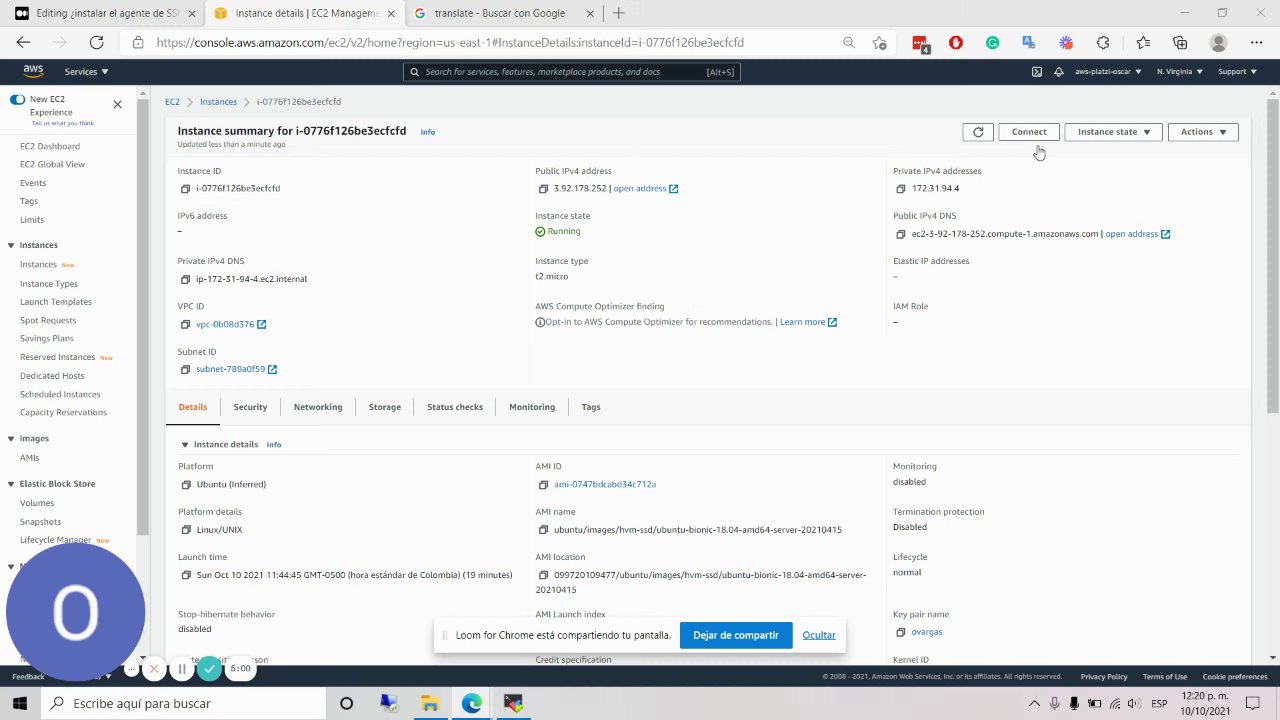Image resolution: width=1280 pixels, height=720 pixels.
Task: Copy the Public IPv4 DNS name
Action: [901, 234]
